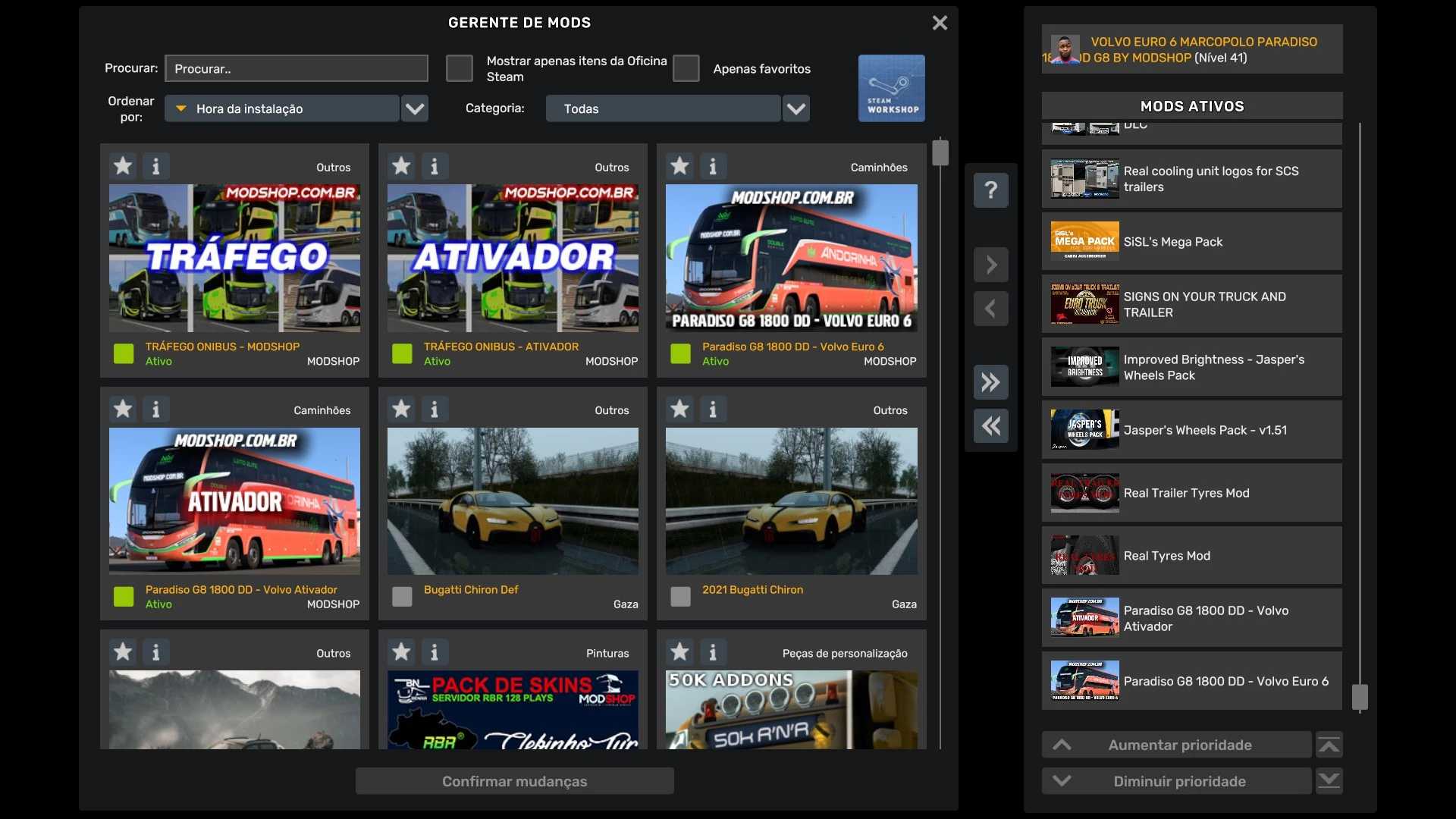Check the Apenas favoritos box

click(x=686, y=68)
